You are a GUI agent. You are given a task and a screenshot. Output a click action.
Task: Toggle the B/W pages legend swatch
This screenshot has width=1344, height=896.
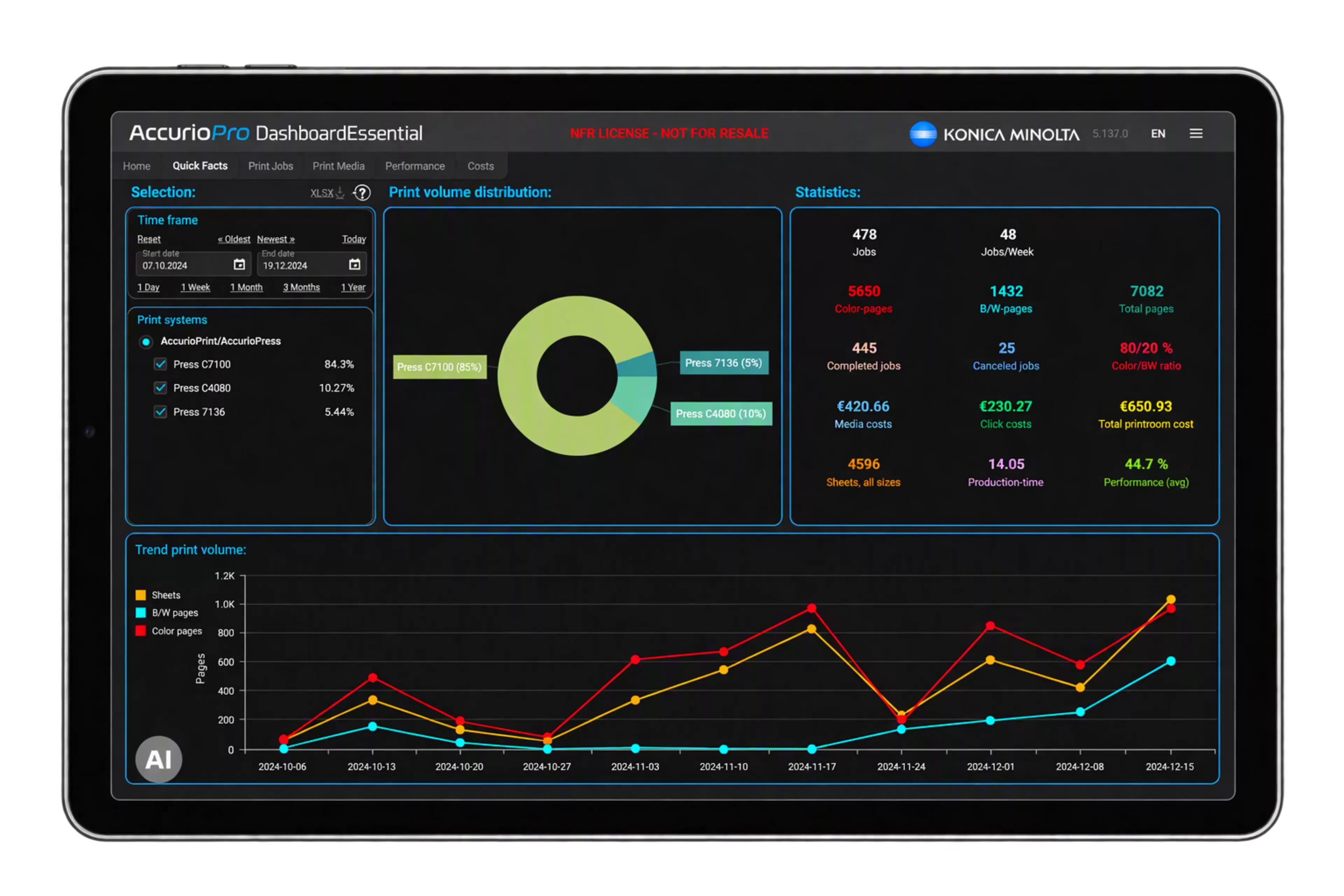point(141,612)
